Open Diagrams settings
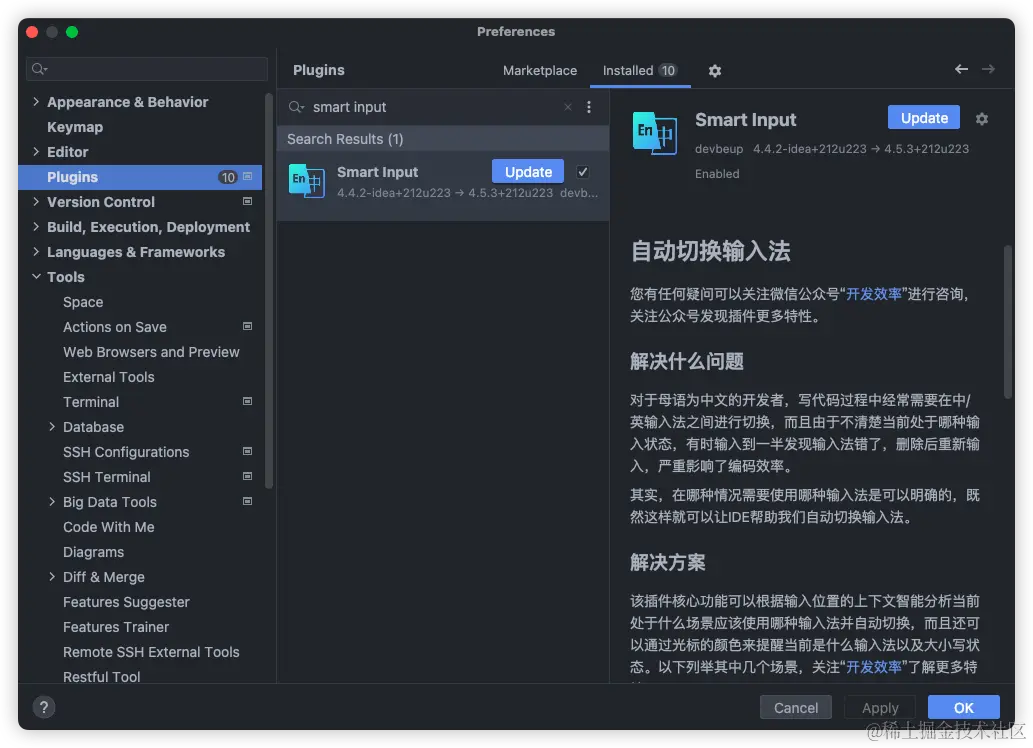The width and height of the screenshot is (1033, 748). [x=94, y=552]
